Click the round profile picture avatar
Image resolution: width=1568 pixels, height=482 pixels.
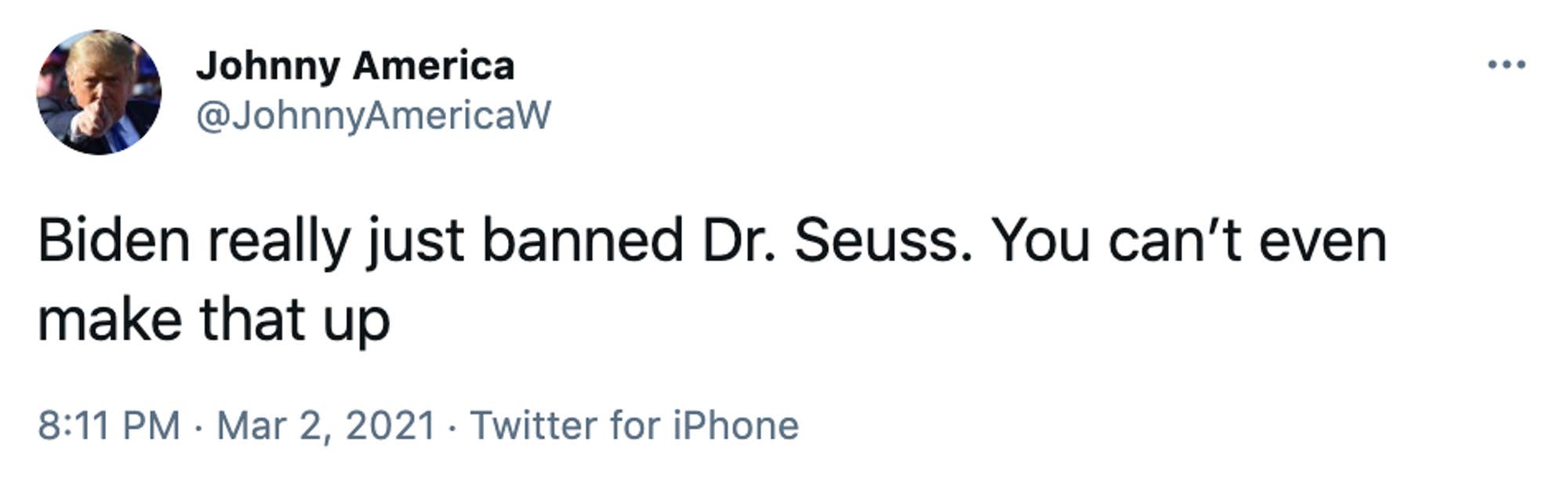(99, 92)
